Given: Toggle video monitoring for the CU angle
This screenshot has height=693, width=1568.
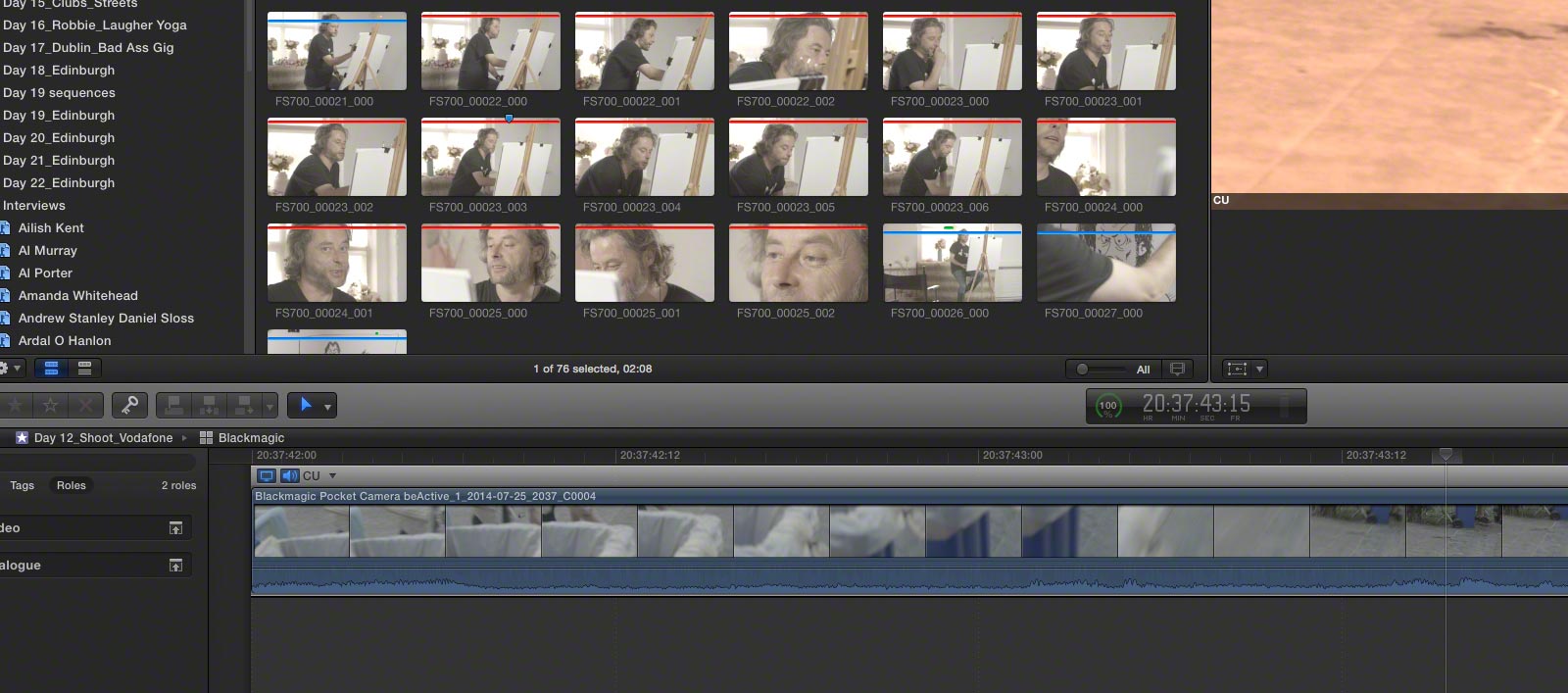Looking at the screenshot, I should point(266,475).
